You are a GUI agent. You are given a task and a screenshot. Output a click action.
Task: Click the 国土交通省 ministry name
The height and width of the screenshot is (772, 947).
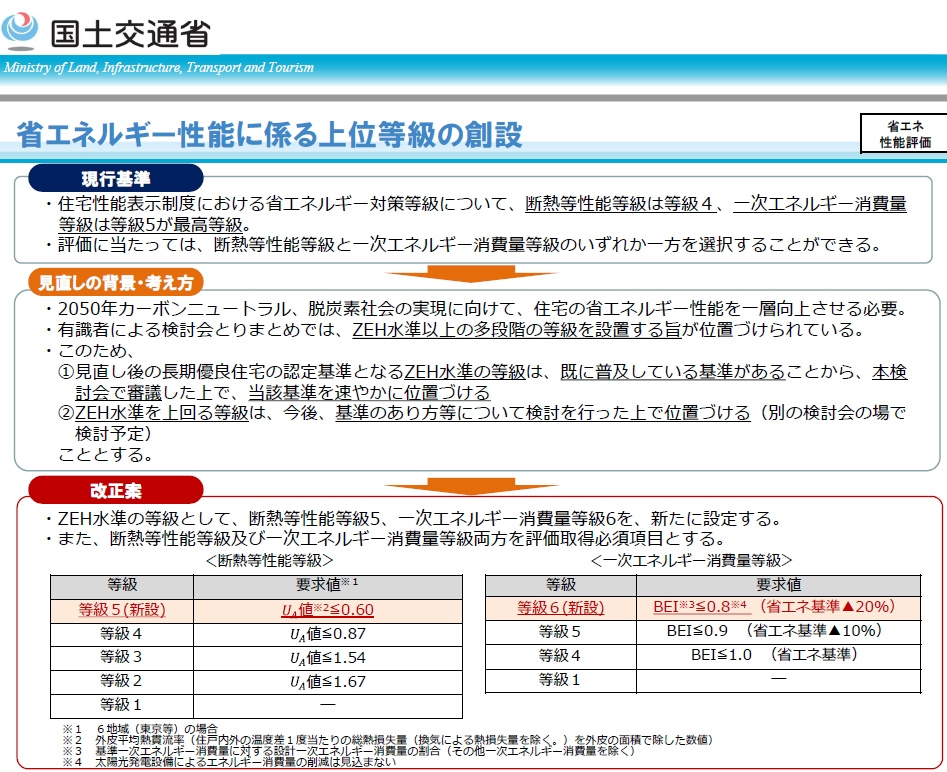tap(130, 32)
